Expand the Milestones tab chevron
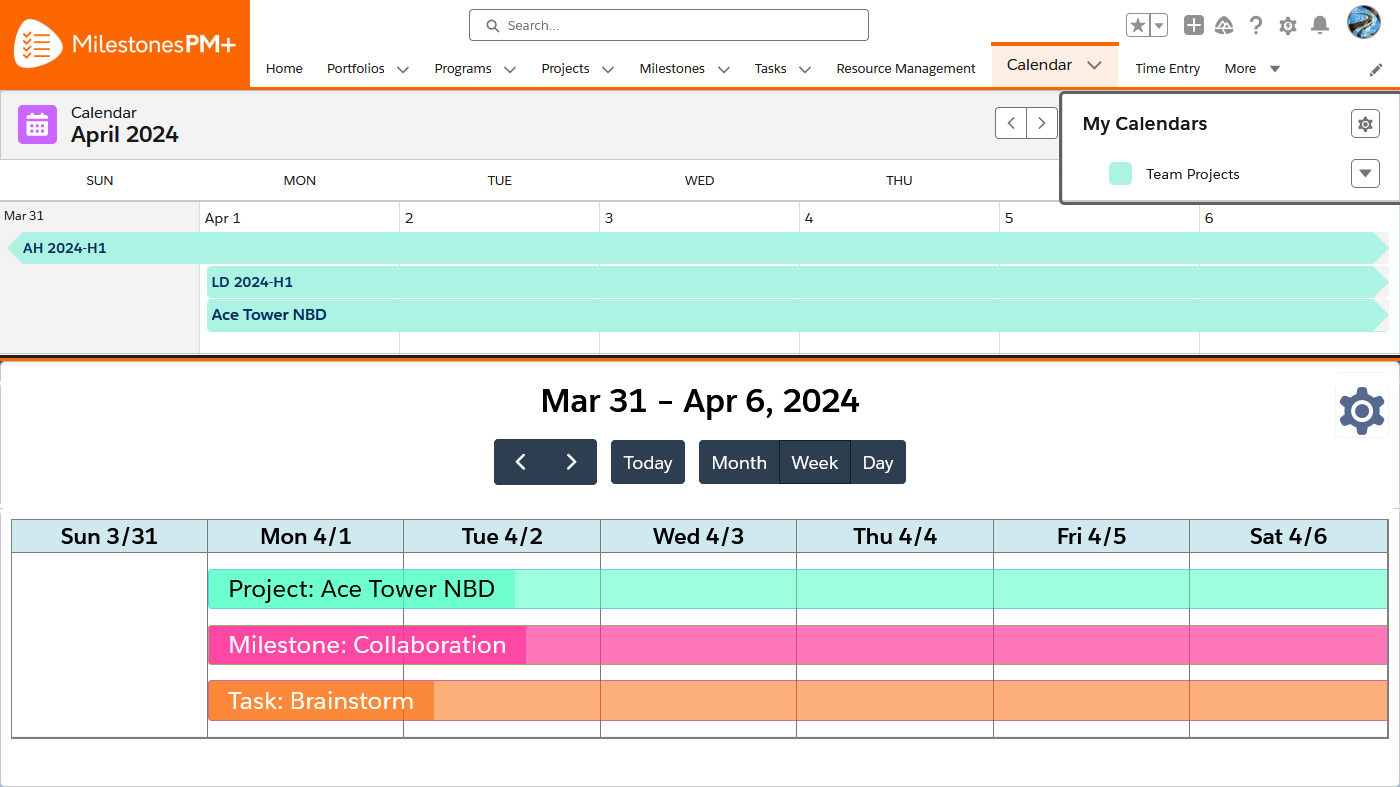The width and height of the screenshot is (1400, 787). click(x=723, y=69)
